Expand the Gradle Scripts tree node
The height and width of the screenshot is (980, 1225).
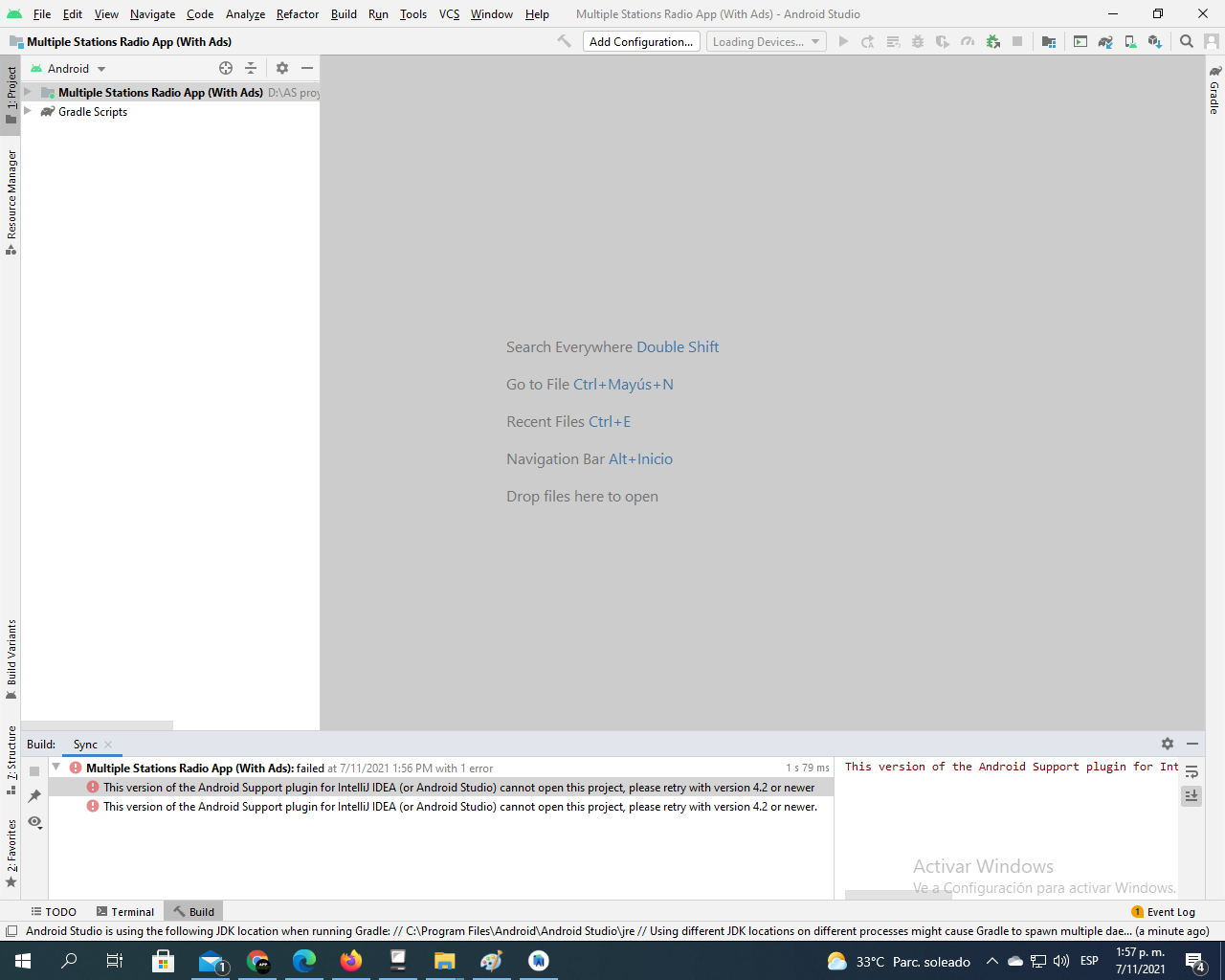point(28,112)
